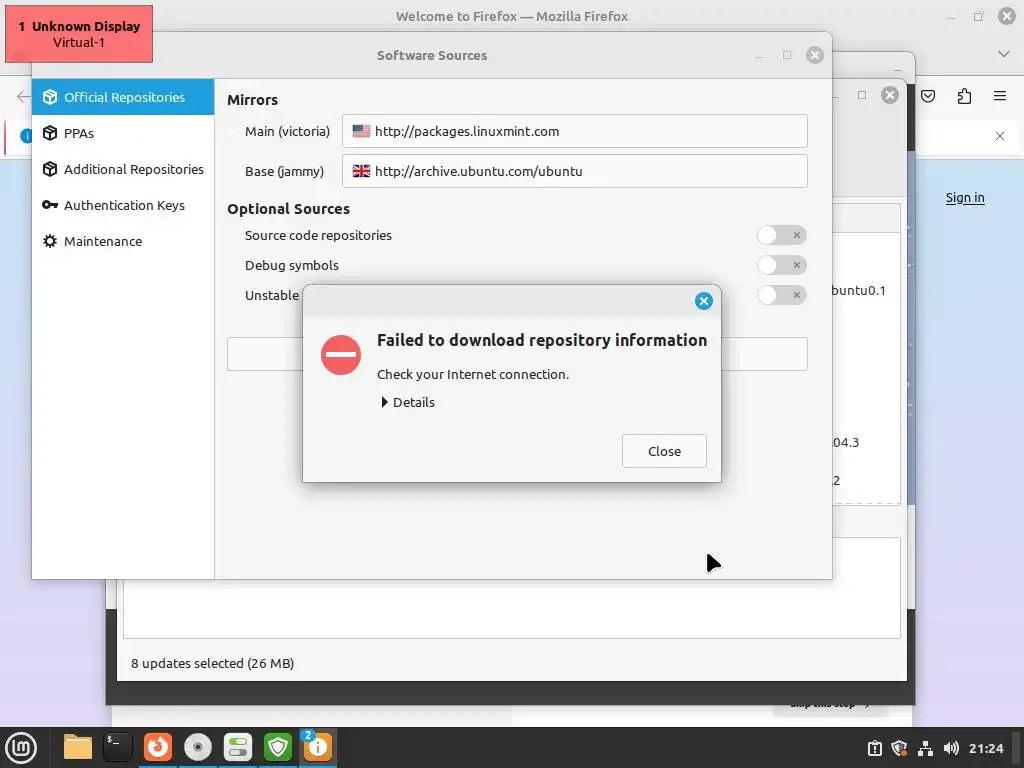This screenshot has width=1024, height=768.
Task: Toggle Source code repositories switch
Action: click(x=782, y=235)
